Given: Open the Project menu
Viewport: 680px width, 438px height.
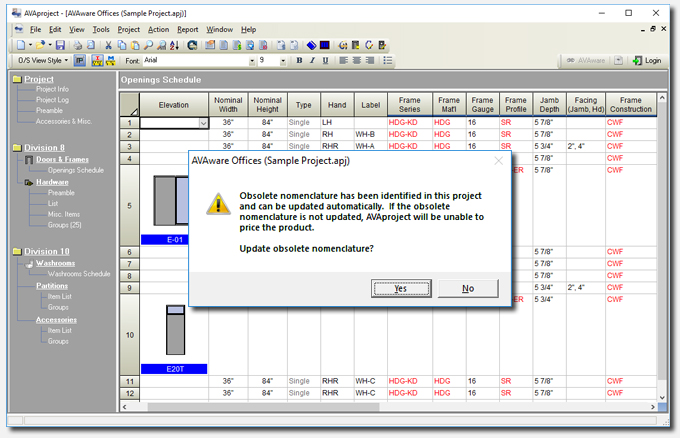Looking at the screenshot, I should pyautogui.click(x=128, y=30).
